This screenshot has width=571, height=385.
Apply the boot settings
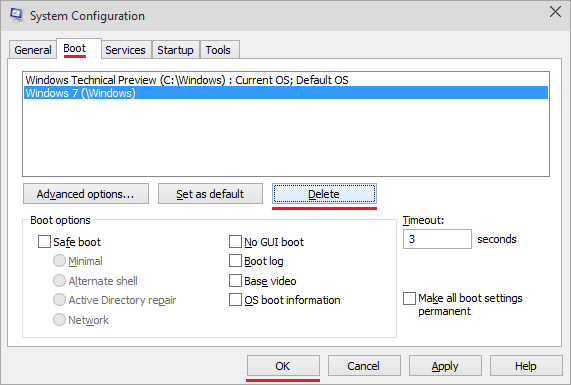tap(445, 366)
